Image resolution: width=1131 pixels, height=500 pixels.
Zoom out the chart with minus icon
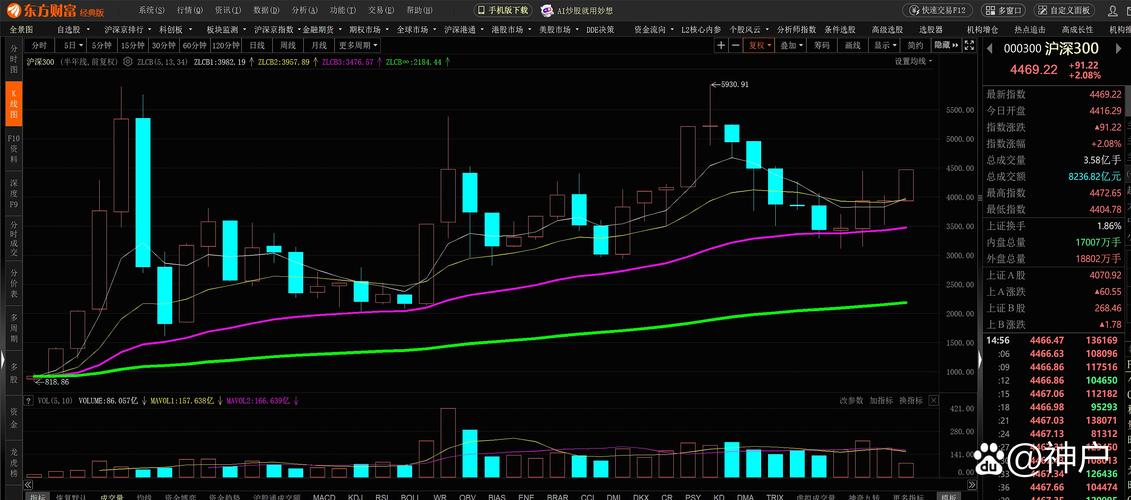(x=735, y=45)
